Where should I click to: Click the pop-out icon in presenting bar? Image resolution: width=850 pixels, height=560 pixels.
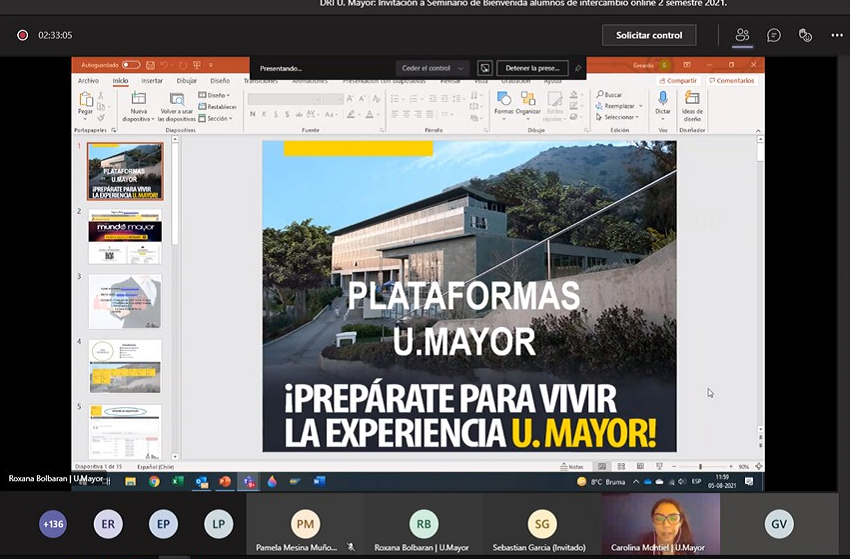[485, 68]
